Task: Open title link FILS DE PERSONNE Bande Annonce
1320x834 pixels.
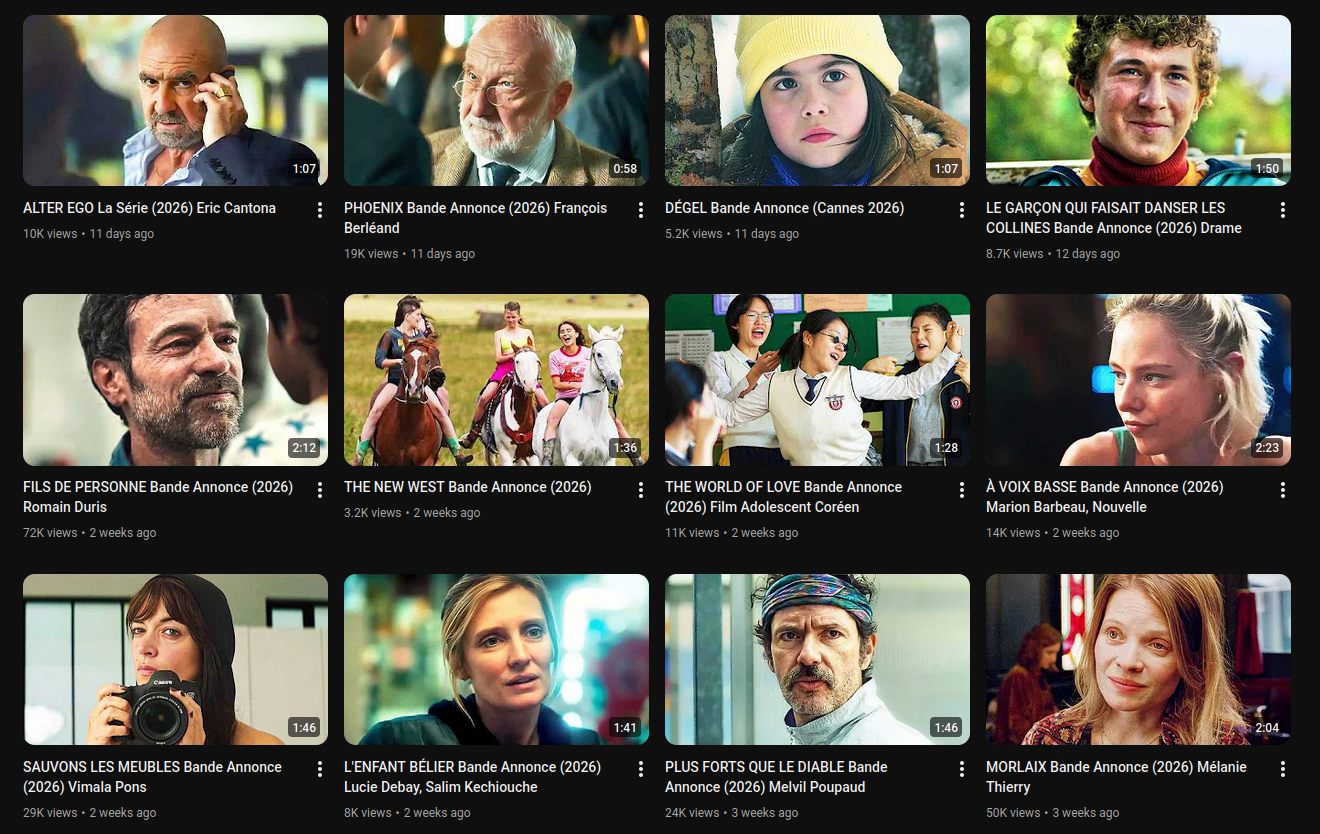Action: pyautogui.click(x=158, y=497)
